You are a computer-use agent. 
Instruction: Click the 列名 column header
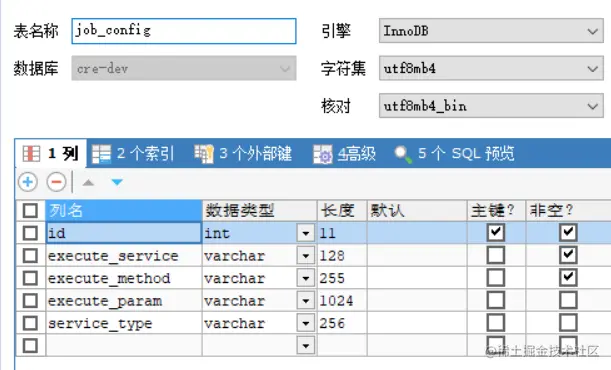[124, 211]
